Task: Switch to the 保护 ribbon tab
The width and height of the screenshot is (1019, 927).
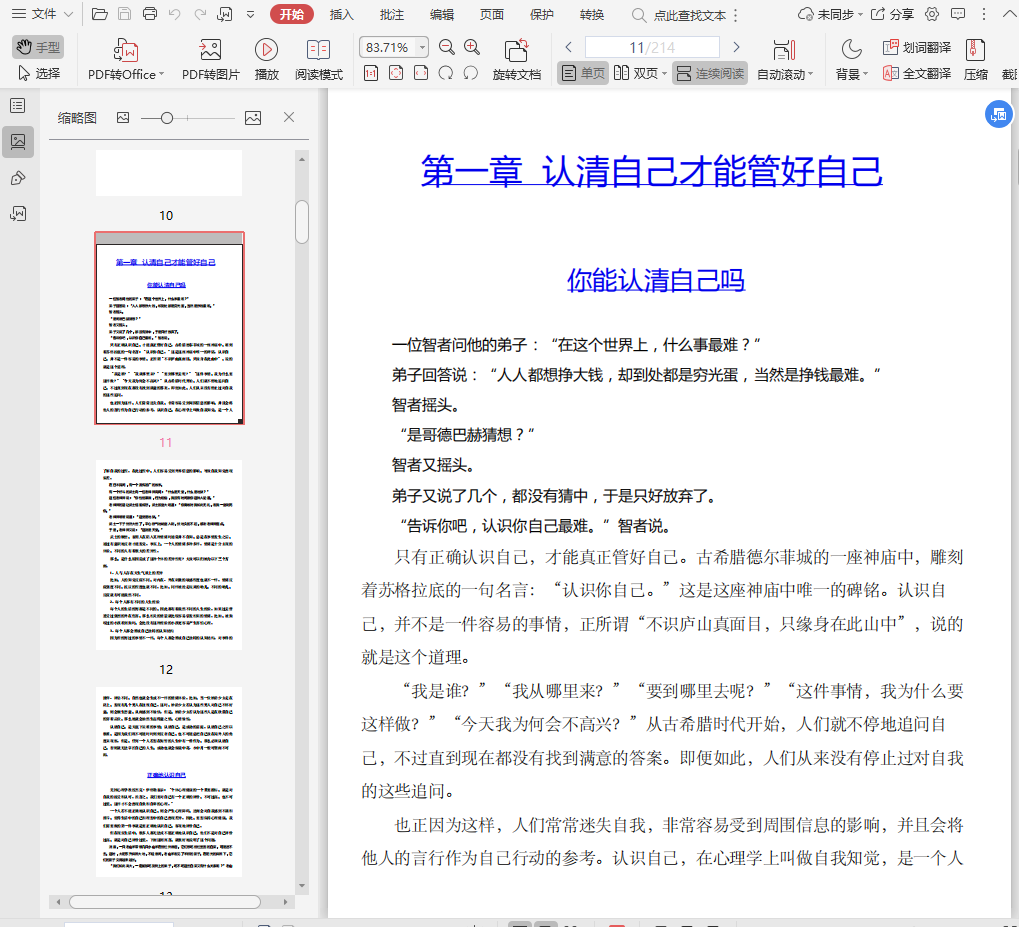Action: pos(541,14)
